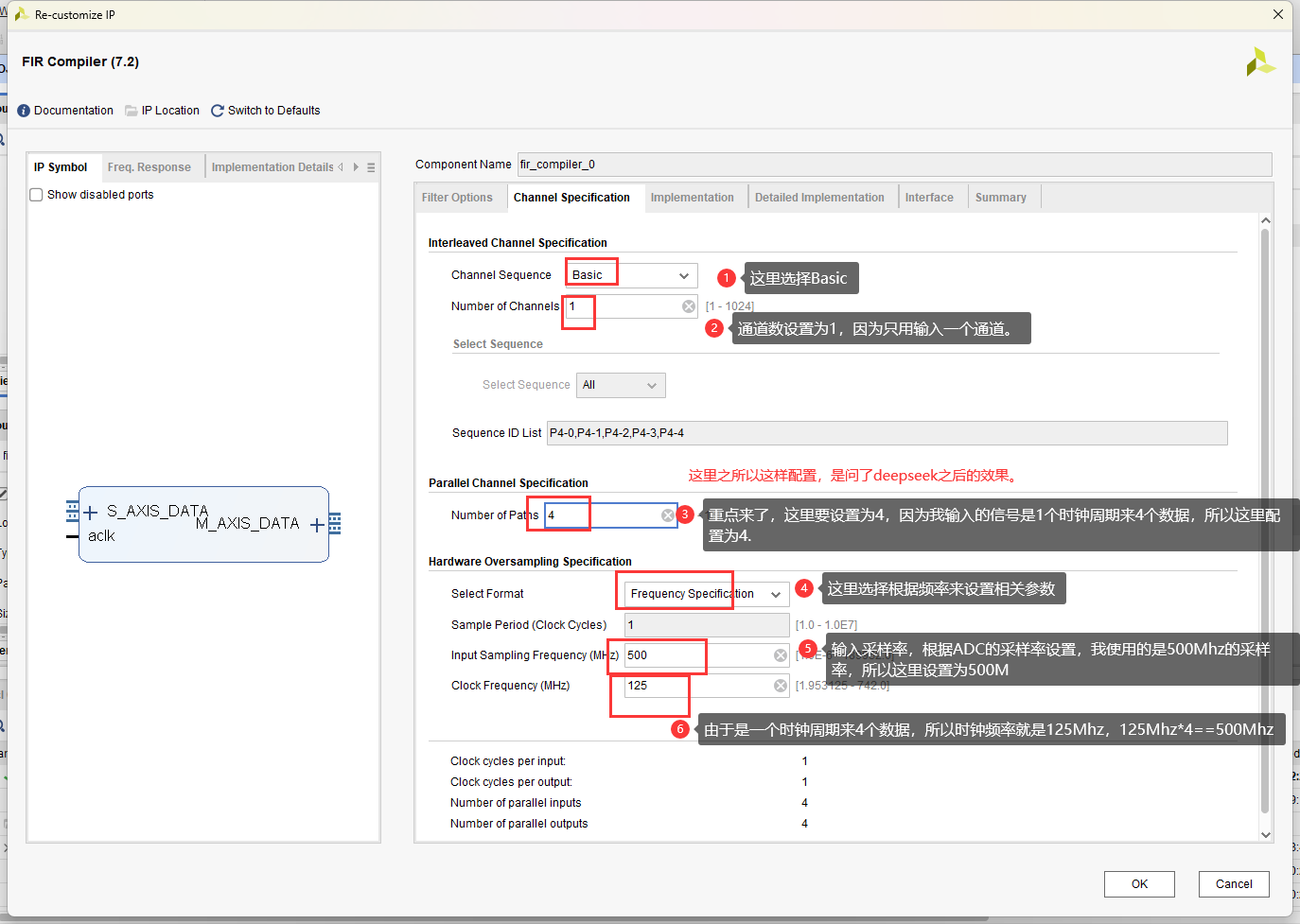Switch to the Filter Options tab
The image size is (1300, 924).
point(457,198)
